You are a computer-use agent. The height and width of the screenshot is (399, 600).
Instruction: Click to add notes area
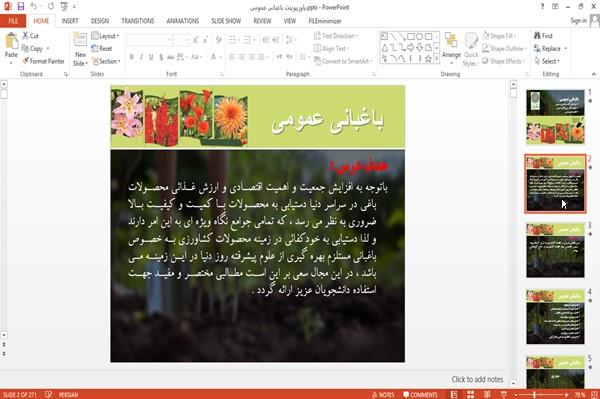477,379
